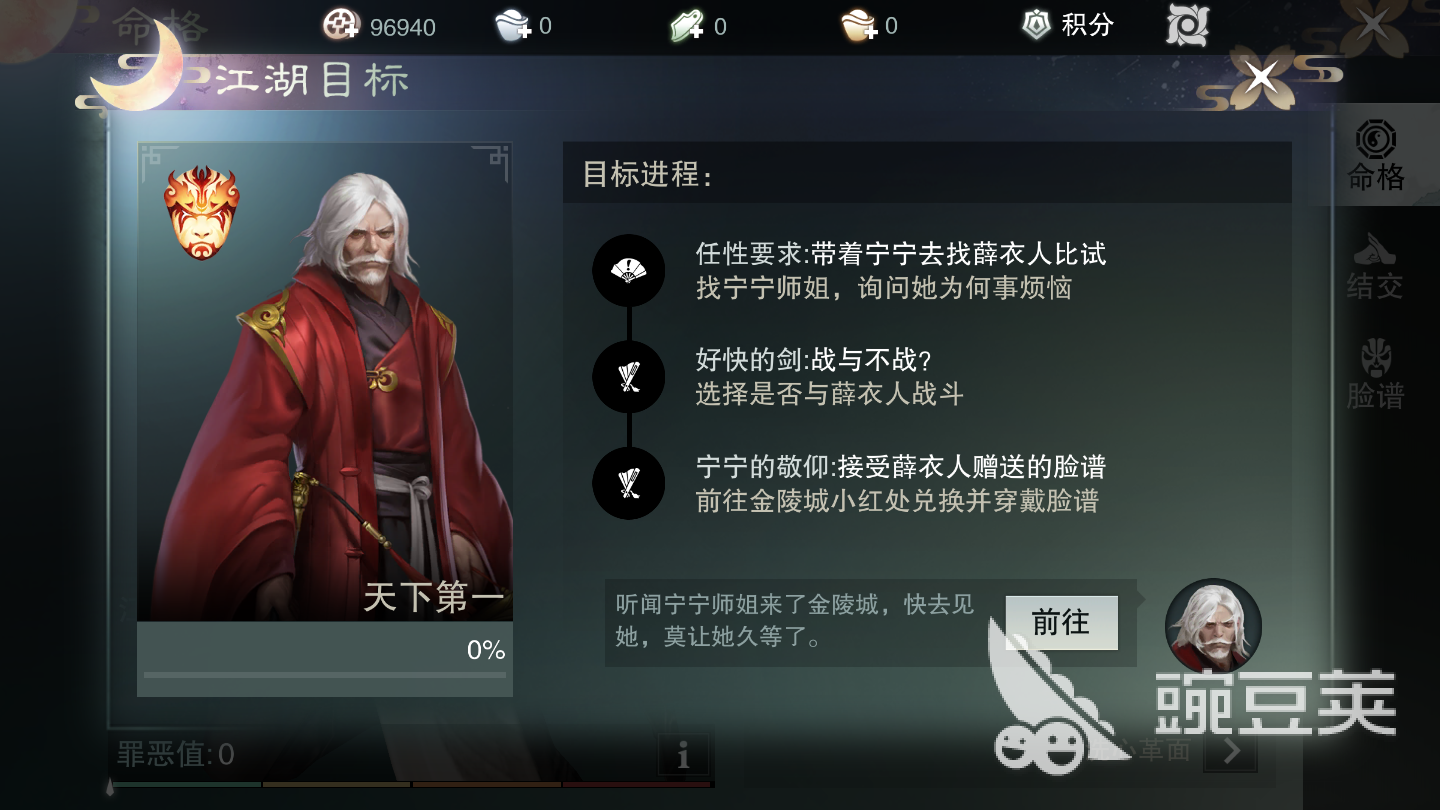
Task: Tap the coin currency add icon
Action: [x=342, y=25]
